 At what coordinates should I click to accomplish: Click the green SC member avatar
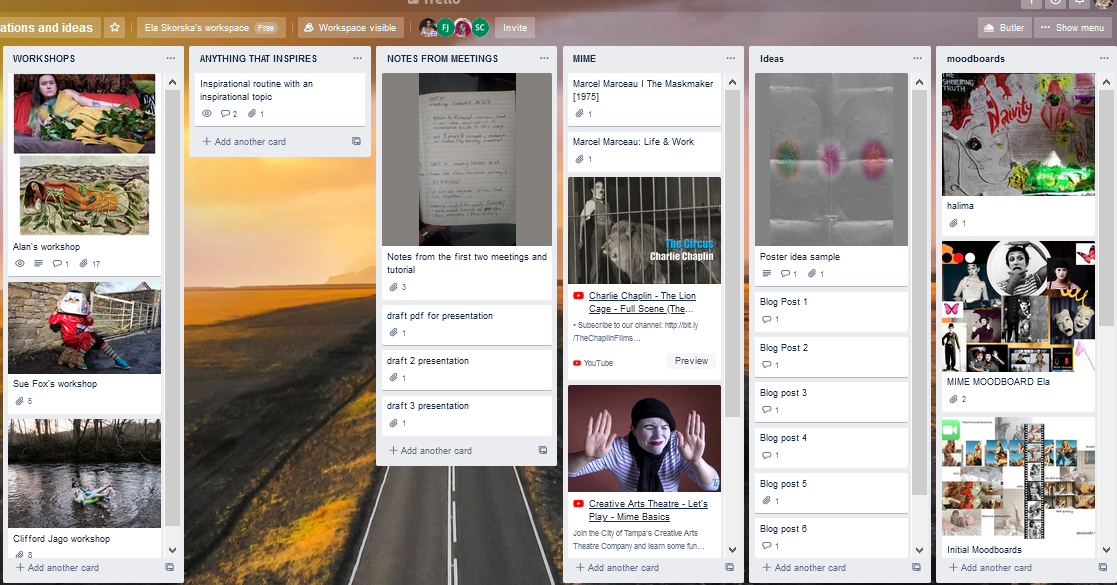click(480, 28)
